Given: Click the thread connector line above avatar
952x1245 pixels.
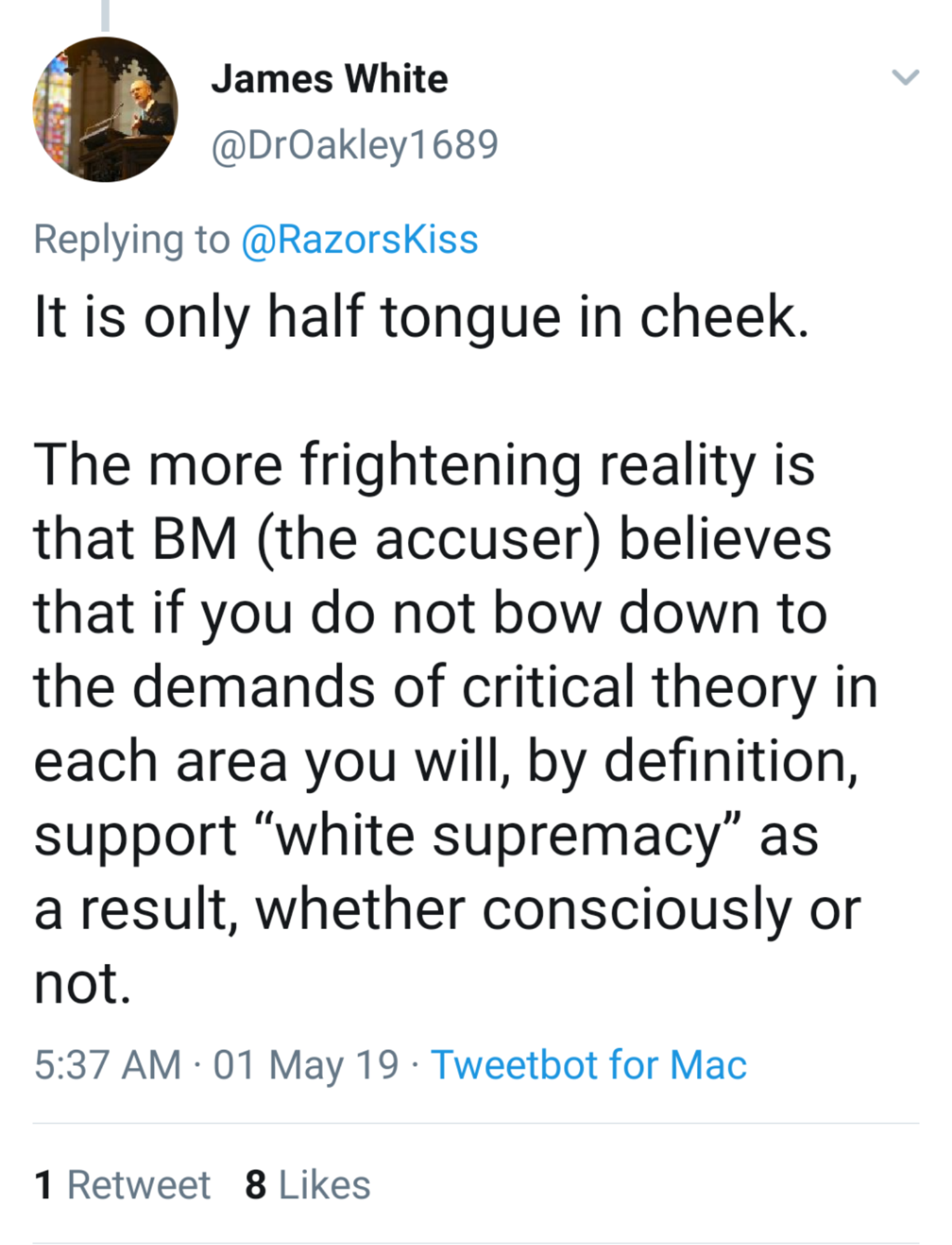Looking at the screenshot, I should coord(105,15).
